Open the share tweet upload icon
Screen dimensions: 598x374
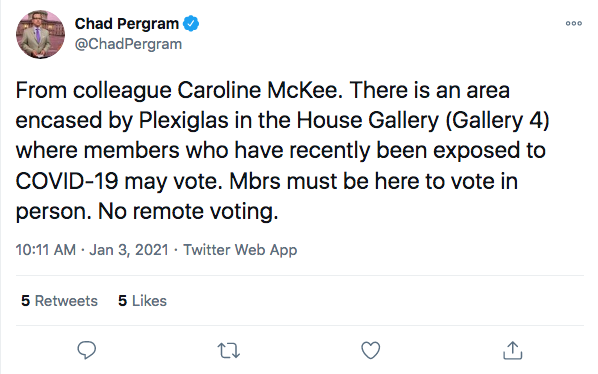(512, 350)
